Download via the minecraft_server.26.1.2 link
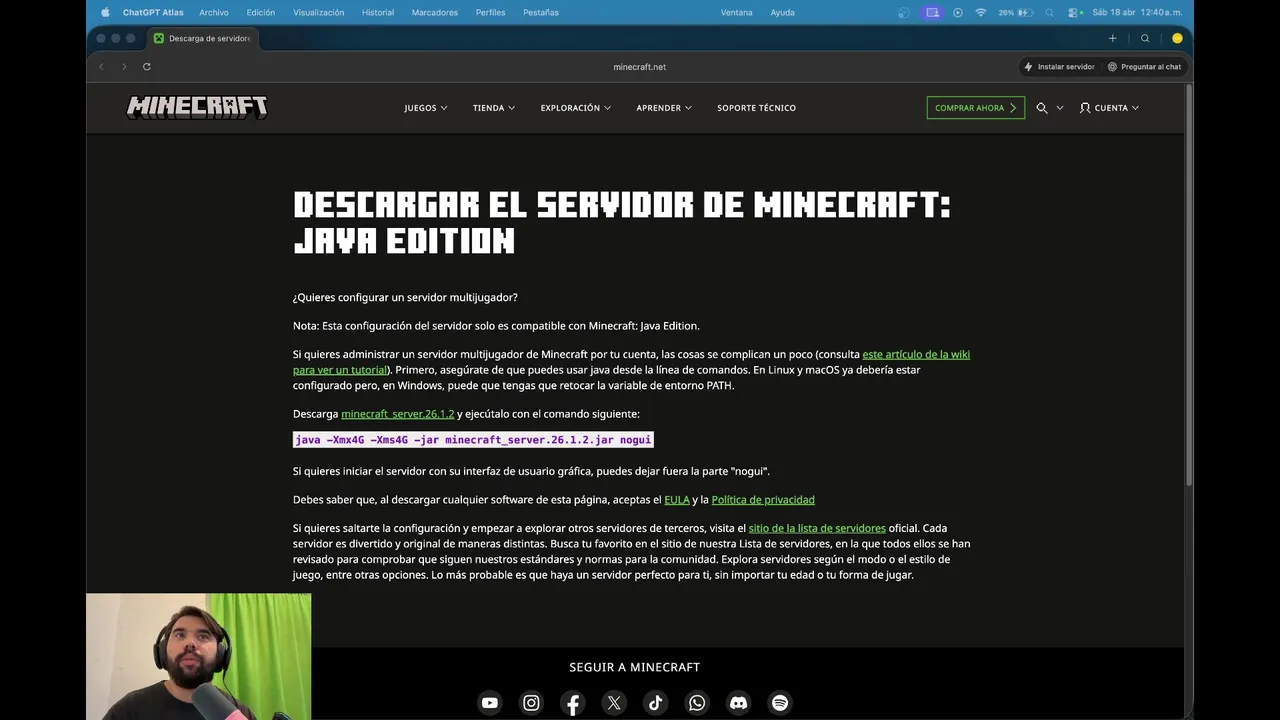Screen dimensions: 1280x720 (x=398, y=414)
